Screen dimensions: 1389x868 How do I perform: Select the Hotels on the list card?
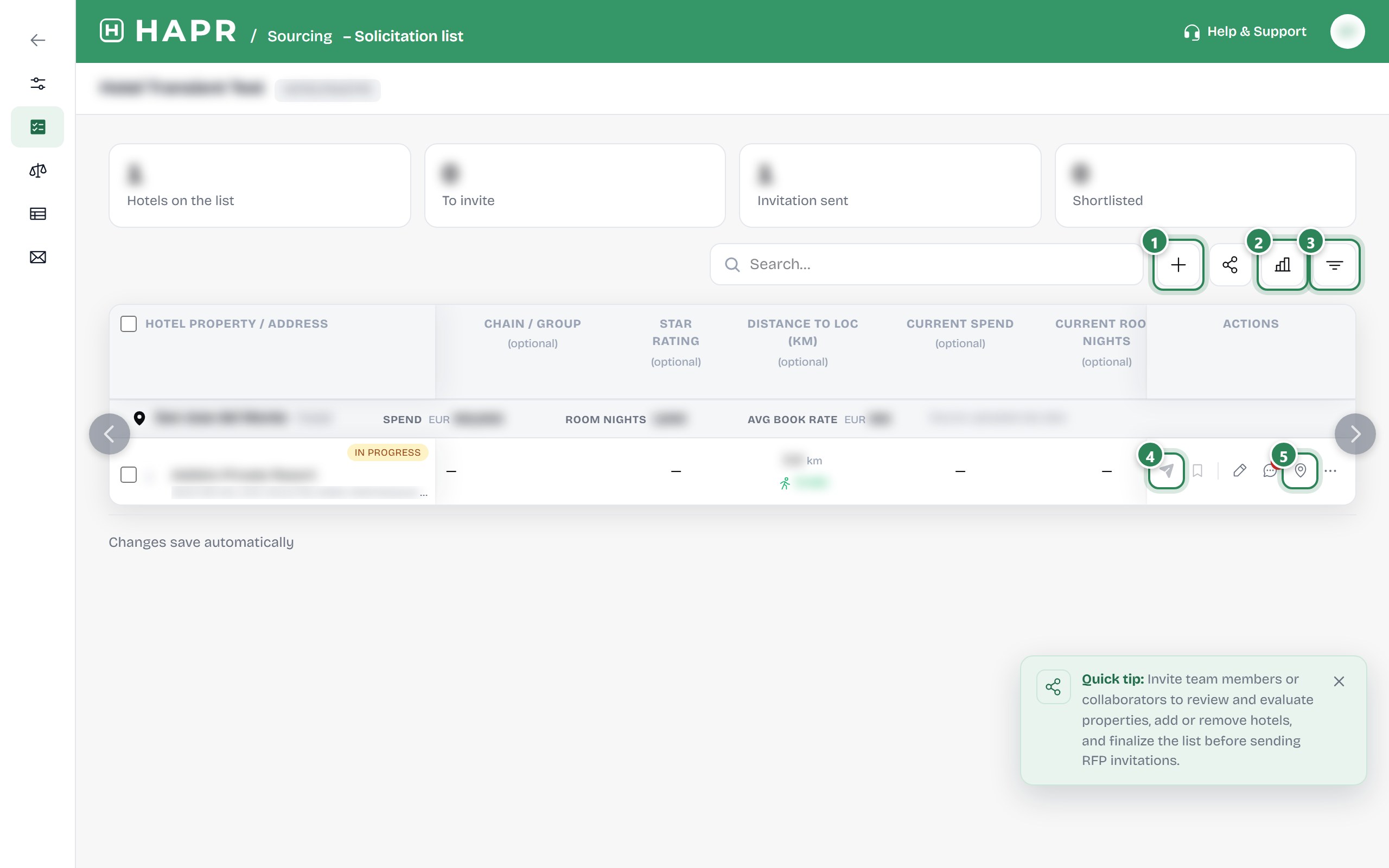point(259,186)
